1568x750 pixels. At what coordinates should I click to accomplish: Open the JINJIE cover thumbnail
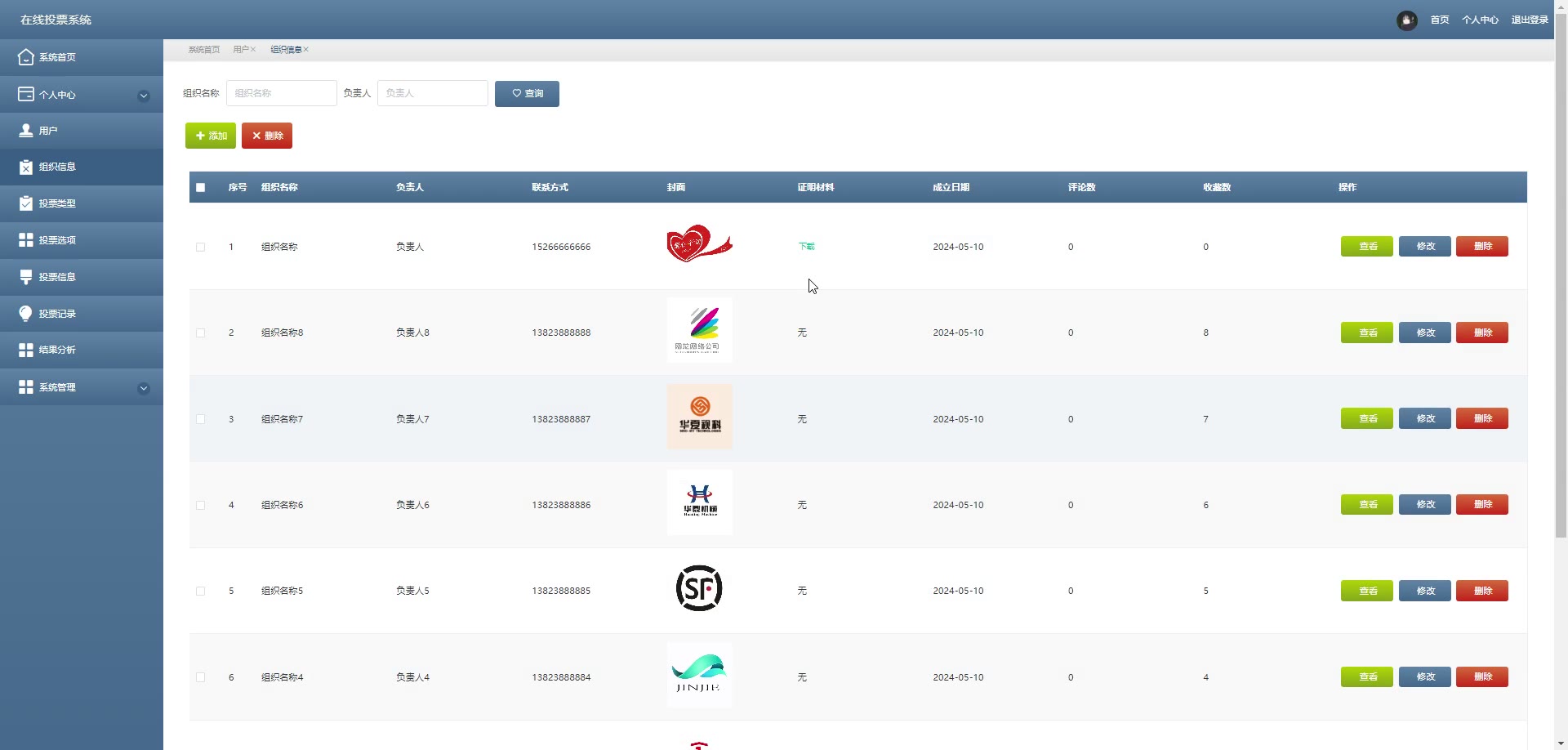click(x=700, y=675)
